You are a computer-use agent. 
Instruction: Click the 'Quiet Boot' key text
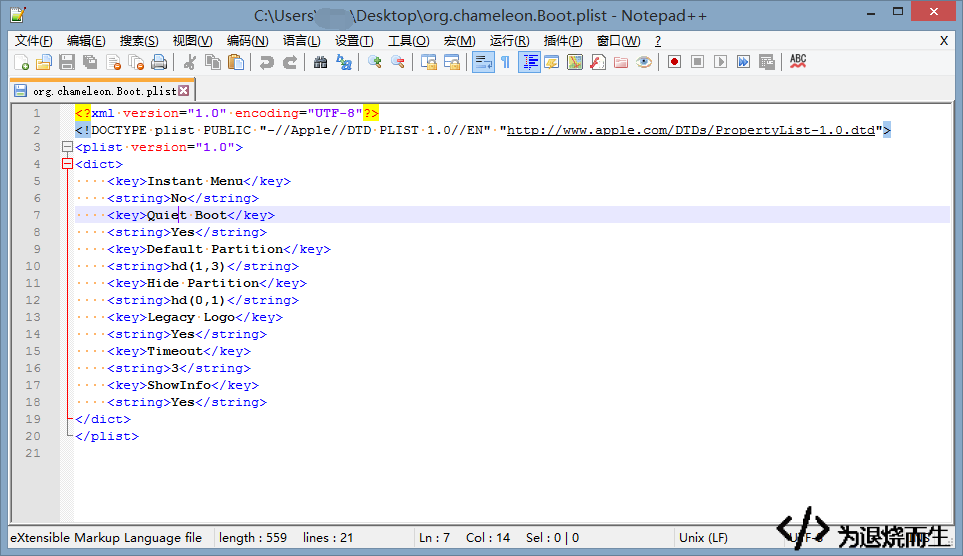click(187, 215)
